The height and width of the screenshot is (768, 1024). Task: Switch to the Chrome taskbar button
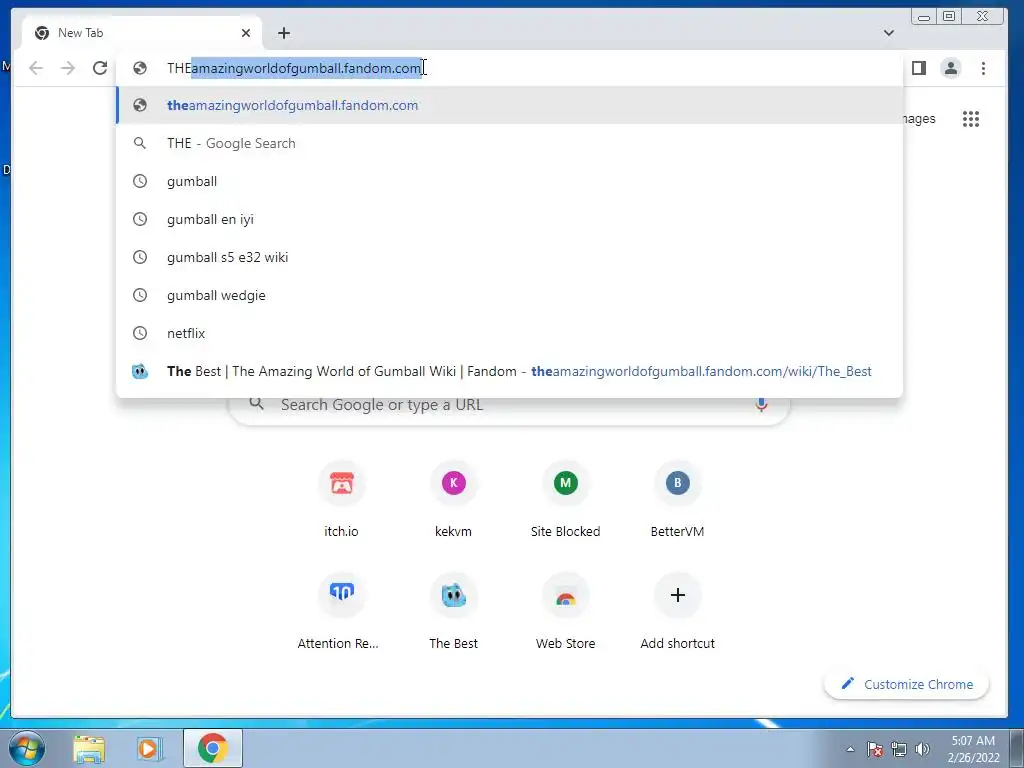(x=213, y=748)
